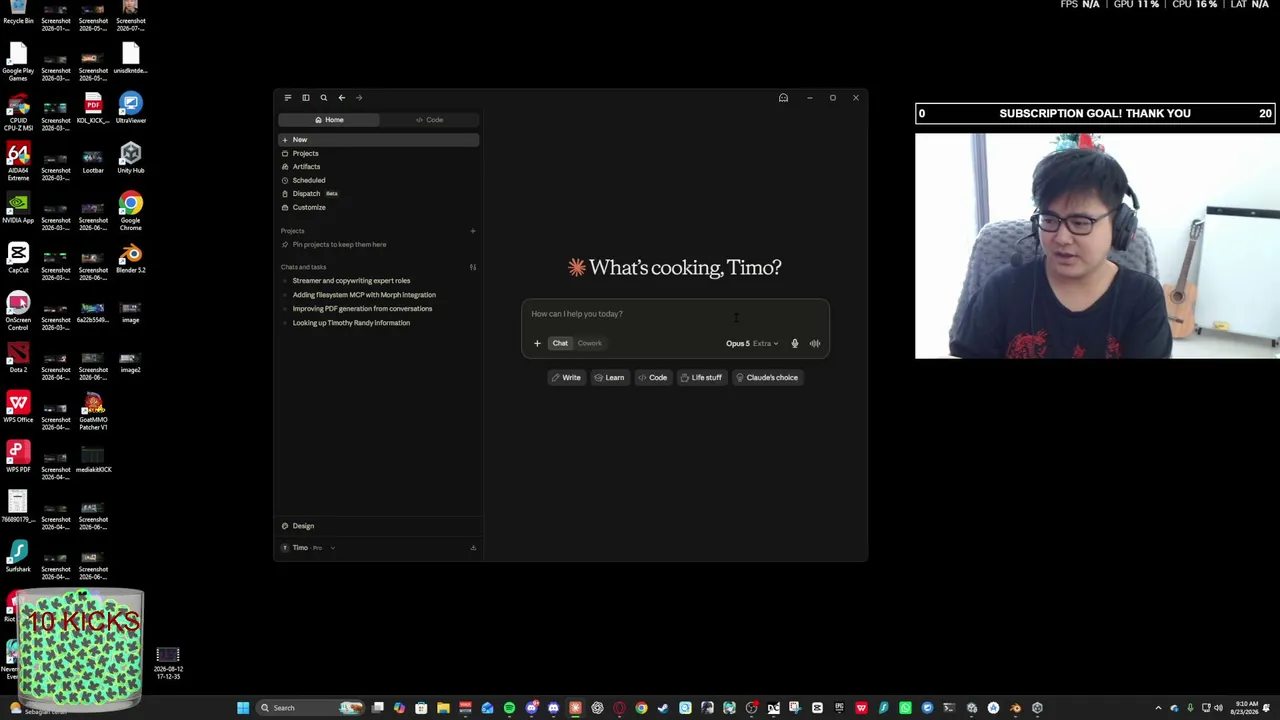
Task: Choose the Life stuff suggestion chip
Action: [x=701, y=378]
